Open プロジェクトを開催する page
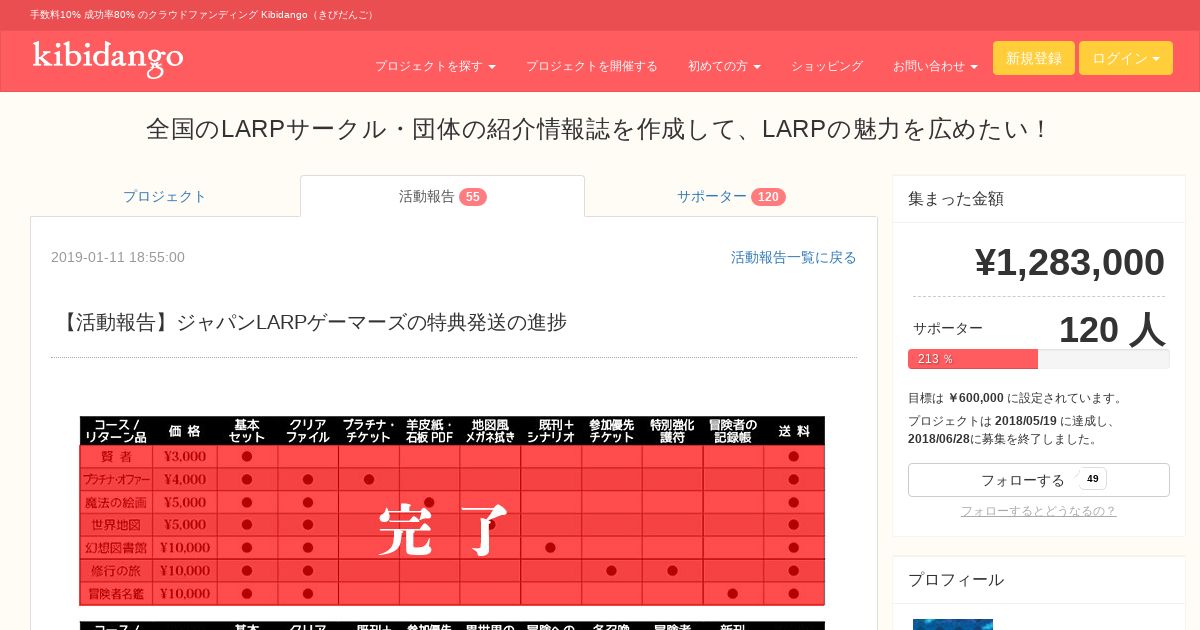This screenshot has width=1200, height=630. coord(592,66)
